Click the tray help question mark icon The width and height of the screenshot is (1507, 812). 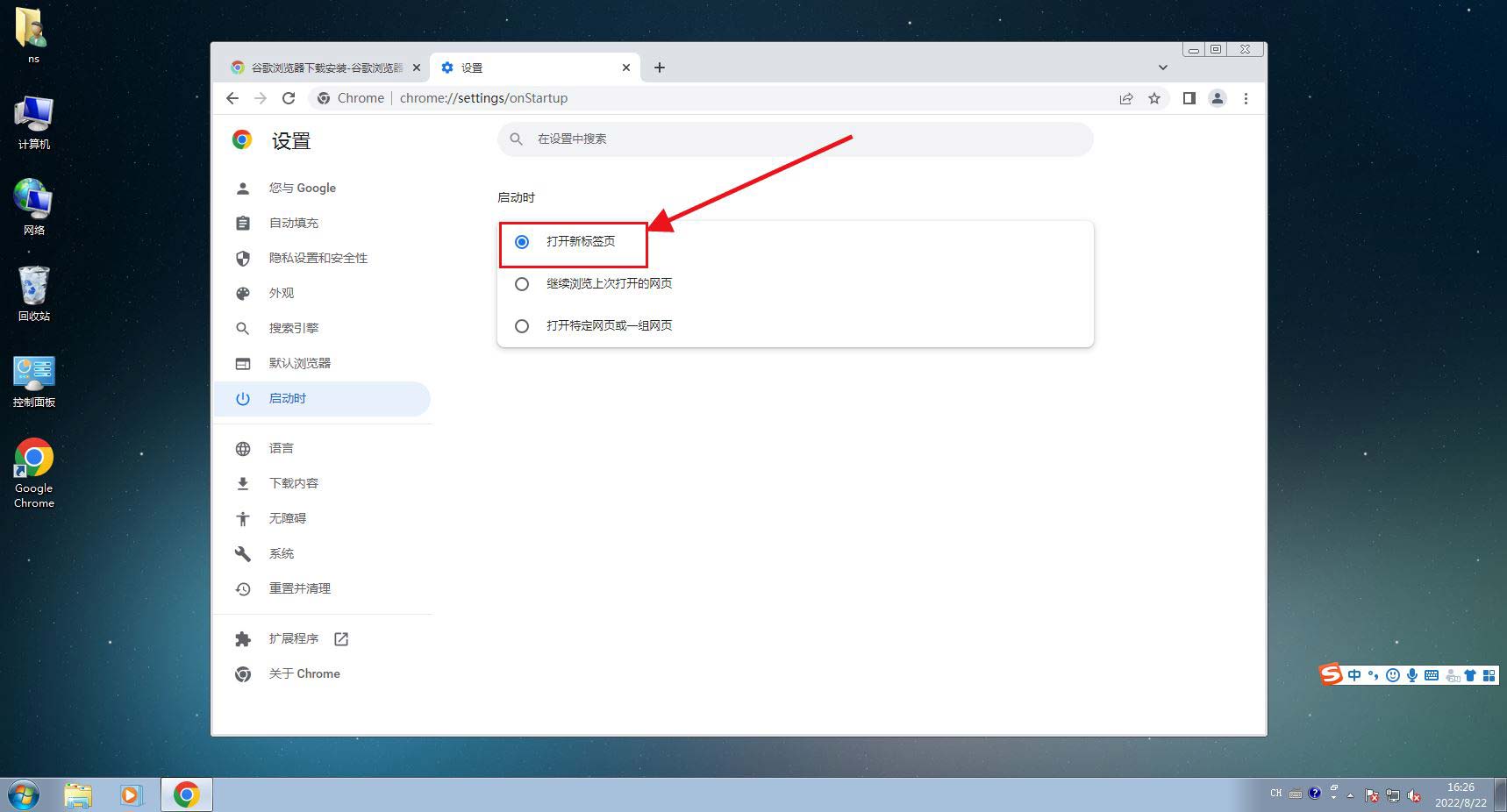1314,793
